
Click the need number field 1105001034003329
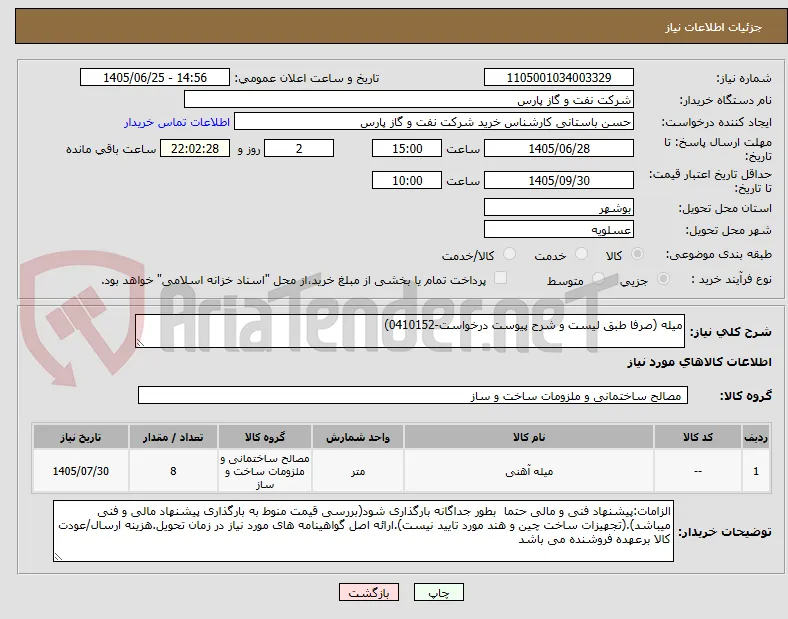click(x=558, y=77)
